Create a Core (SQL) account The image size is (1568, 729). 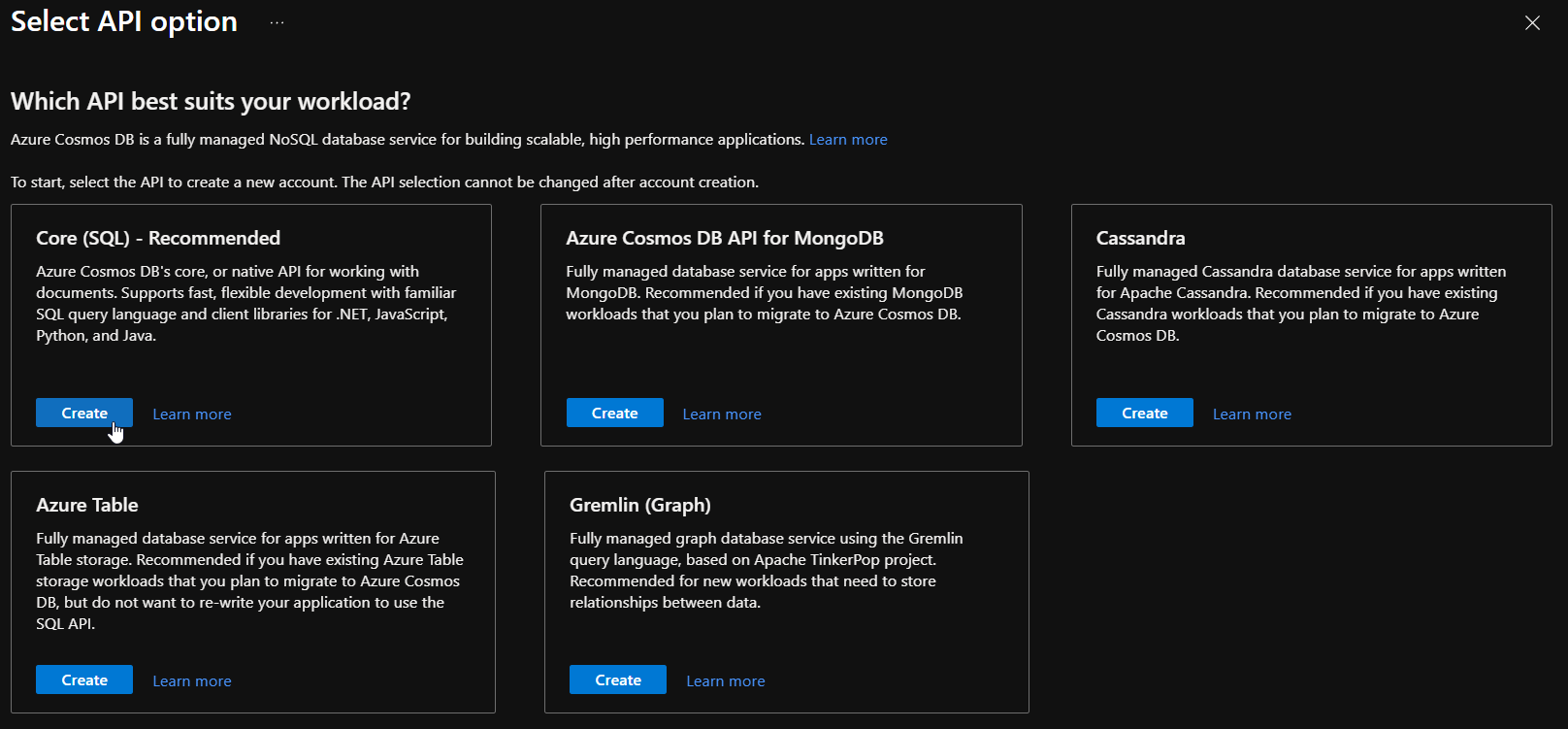(x=84, y=414)
